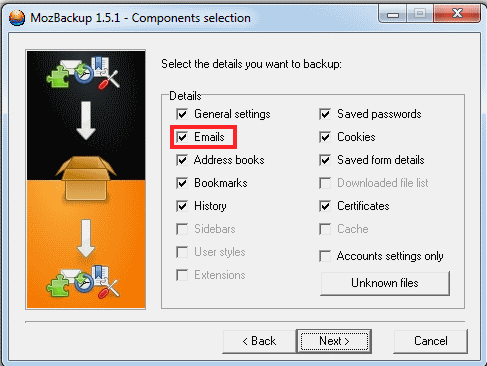
Task: Toggle the History checkbox
Action: pos(182,206)
